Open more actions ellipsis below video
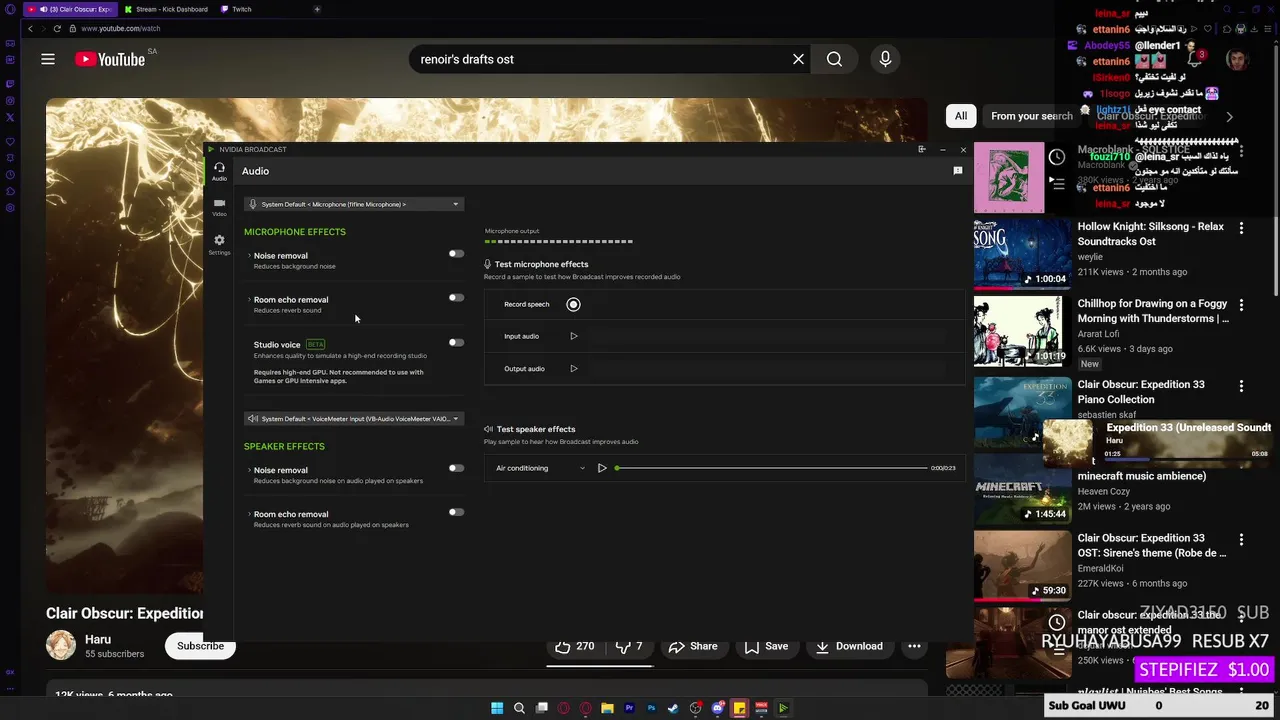The image size is (1280, 720). pyautogui.click(x=914, y=646)
